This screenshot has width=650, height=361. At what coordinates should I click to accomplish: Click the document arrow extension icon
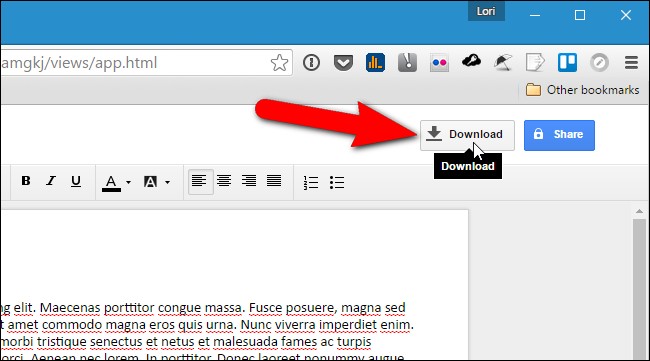[x=535, y=63]
